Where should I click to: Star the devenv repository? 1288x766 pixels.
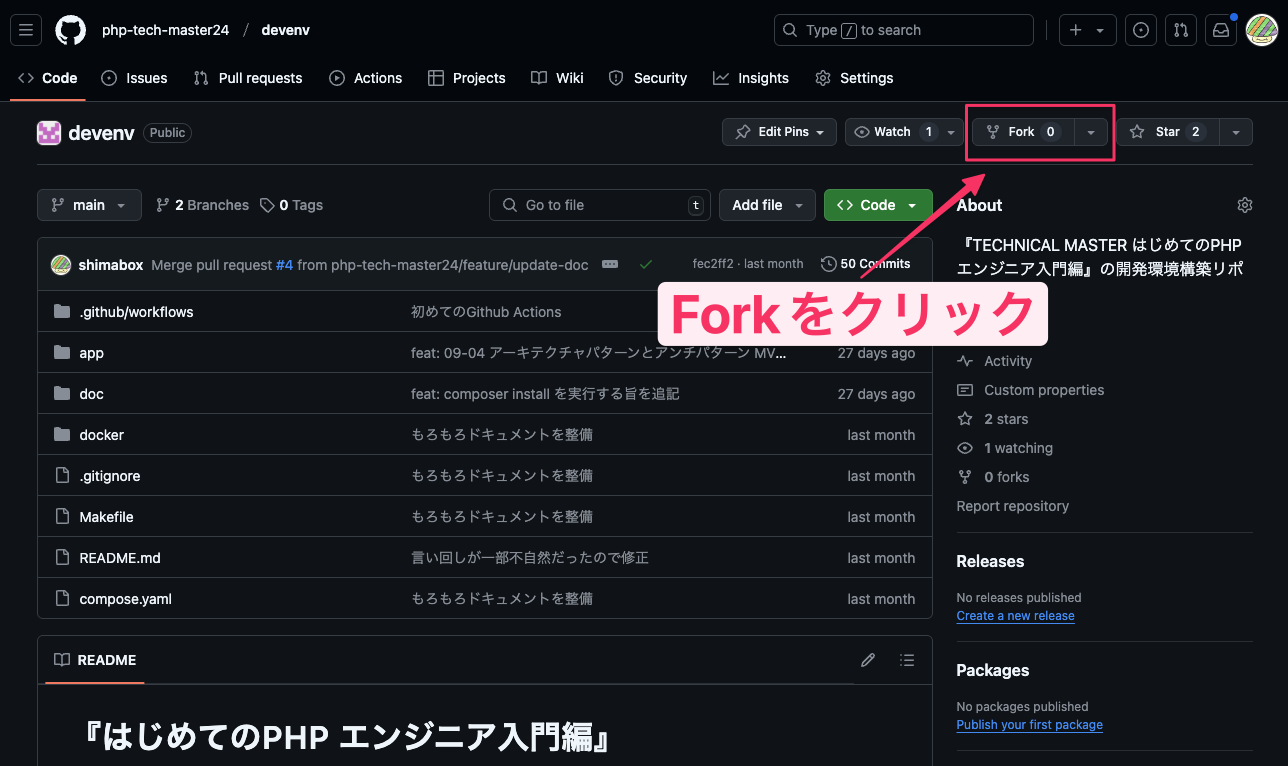[x=1168, y=132]
